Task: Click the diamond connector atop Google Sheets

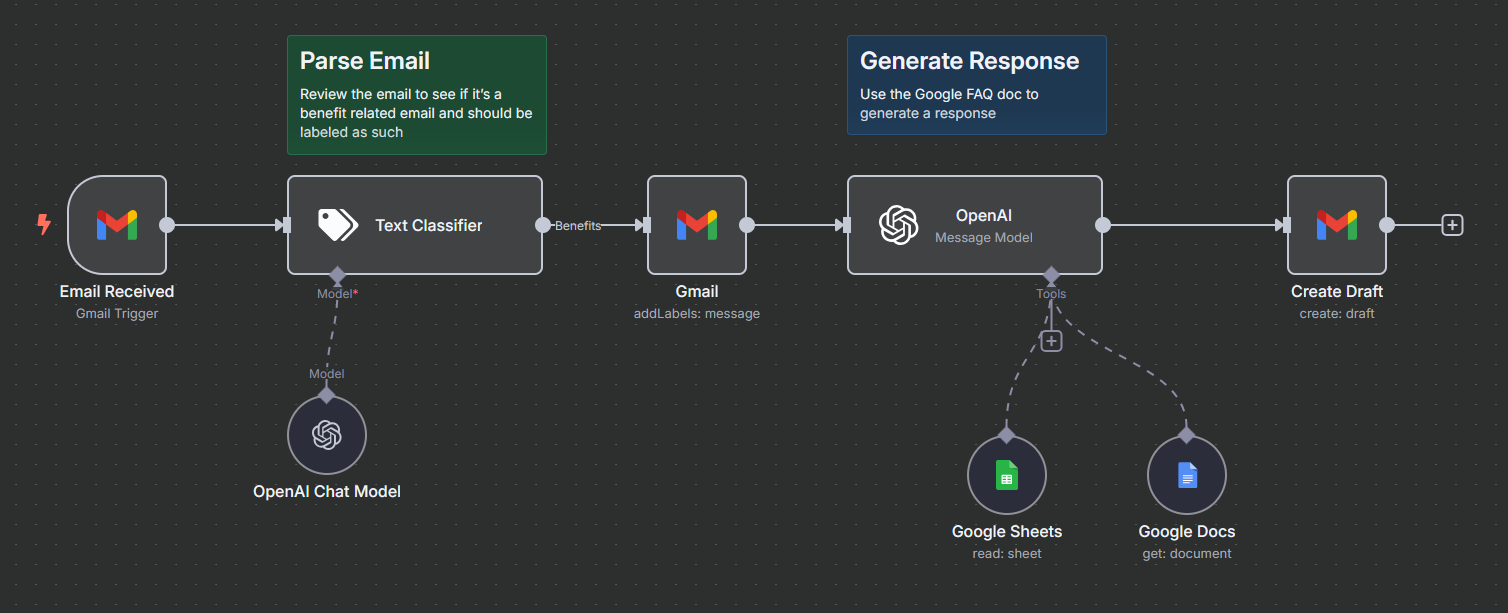Action: 1007,435
